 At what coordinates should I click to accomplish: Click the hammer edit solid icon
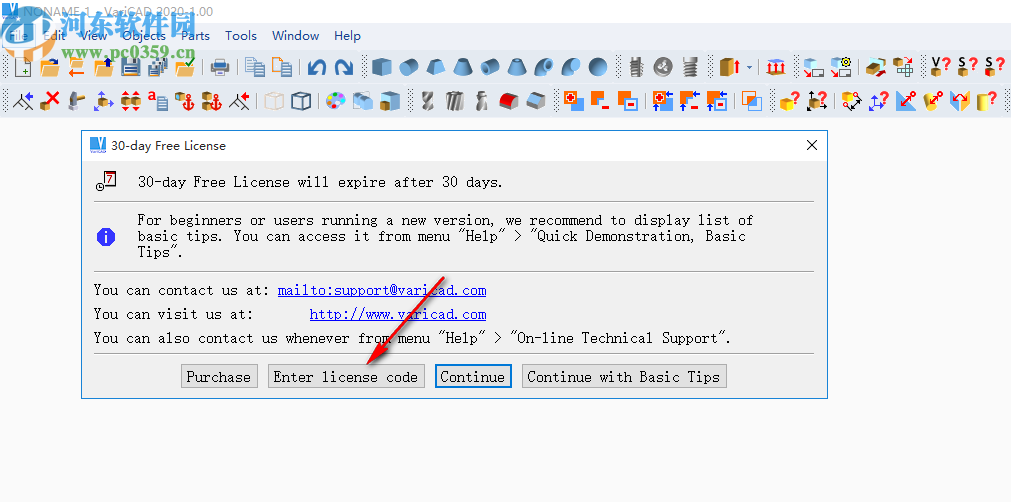coord(77,101)
